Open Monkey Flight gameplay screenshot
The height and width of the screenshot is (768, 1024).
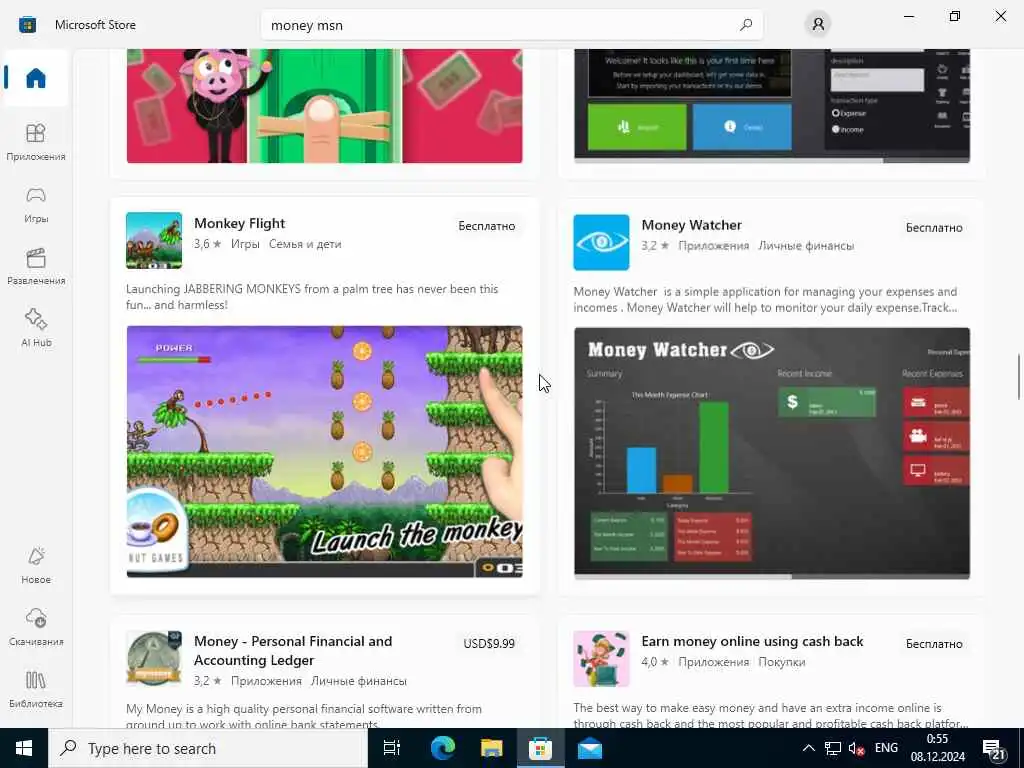click(325, 451)
